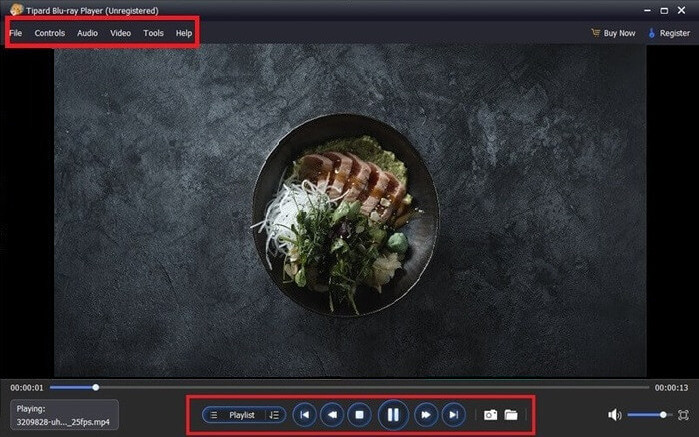This screenshot has height=437, width=699.
Task: Maximize the Tipard Blu-ray Player window
Action: [x=664, y=10]
